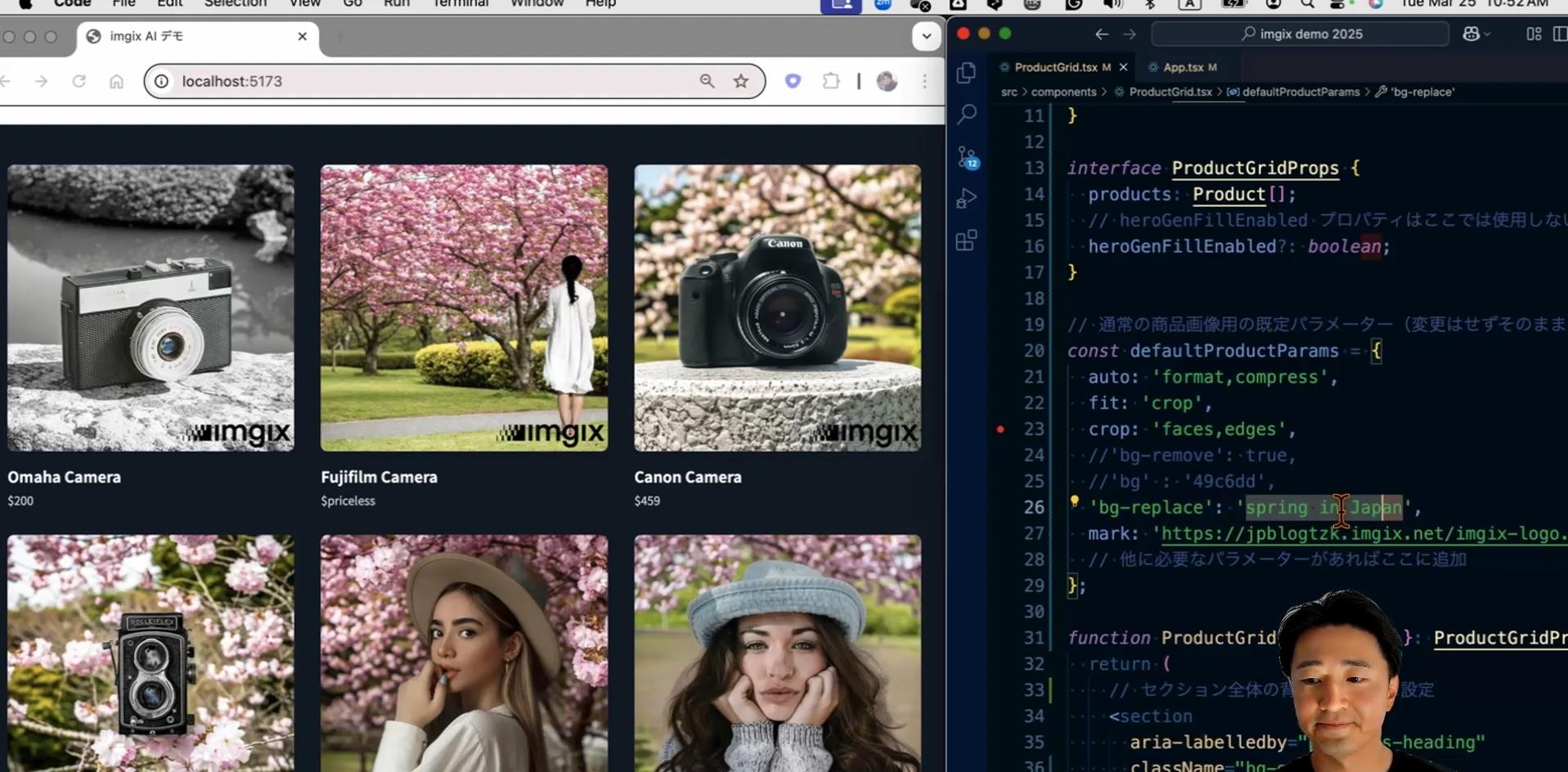Click 'Fujifilm Camera' product title

pyautogui.click(x=379, y=477)
